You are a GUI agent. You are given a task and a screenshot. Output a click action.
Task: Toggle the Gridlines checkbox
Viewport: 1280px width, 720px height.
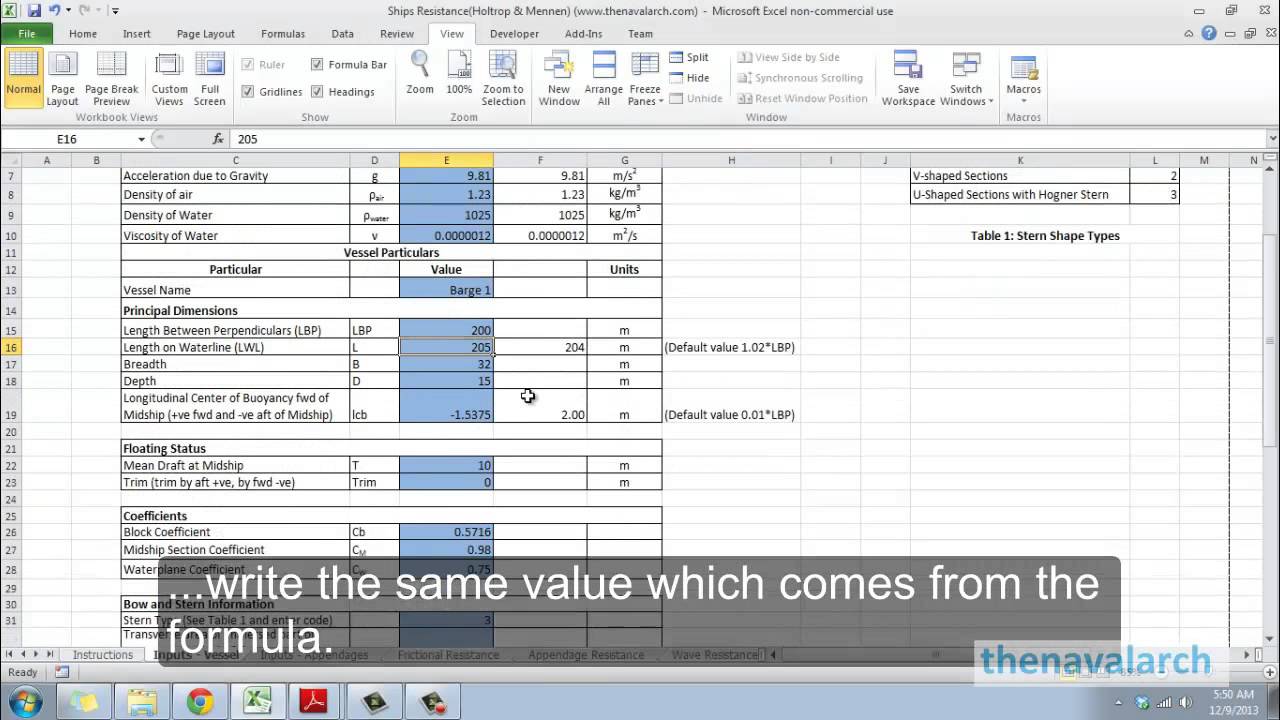tap(248, 92)
